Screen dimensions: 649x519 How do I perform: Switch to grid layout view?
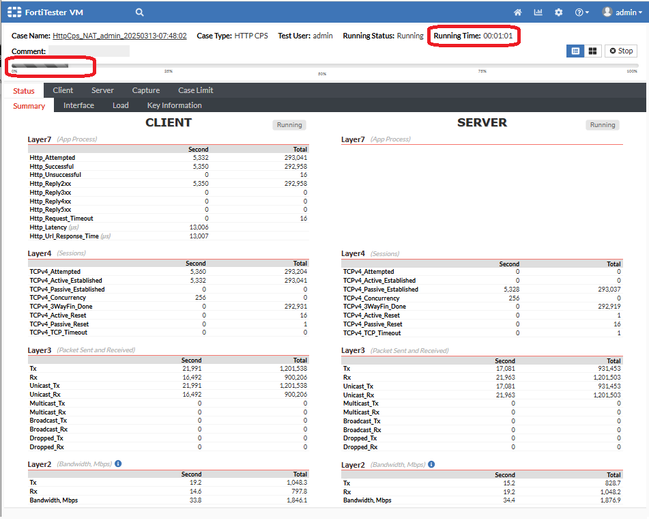point(592,50)
